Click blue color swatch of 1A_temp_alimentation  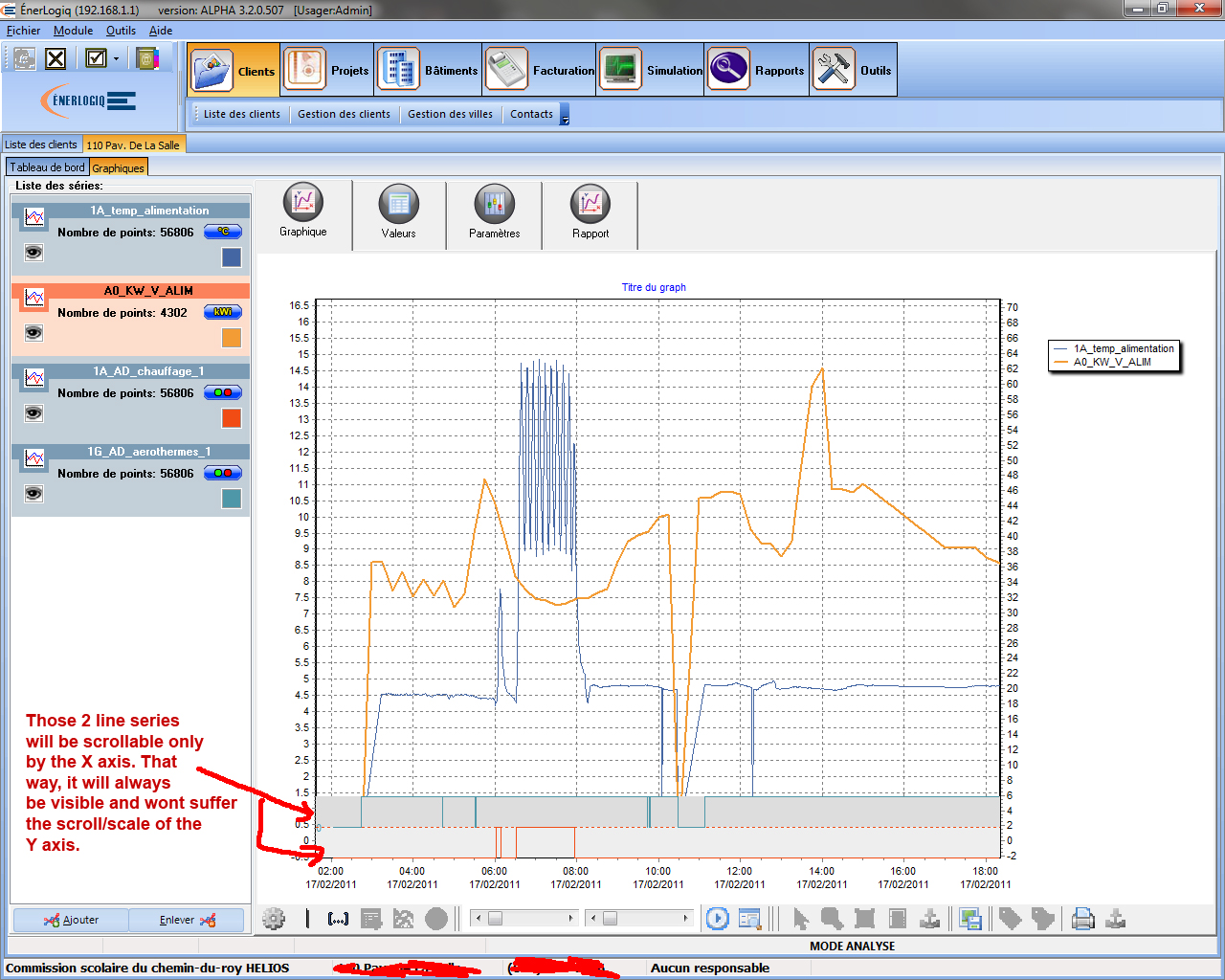point(232,257)
